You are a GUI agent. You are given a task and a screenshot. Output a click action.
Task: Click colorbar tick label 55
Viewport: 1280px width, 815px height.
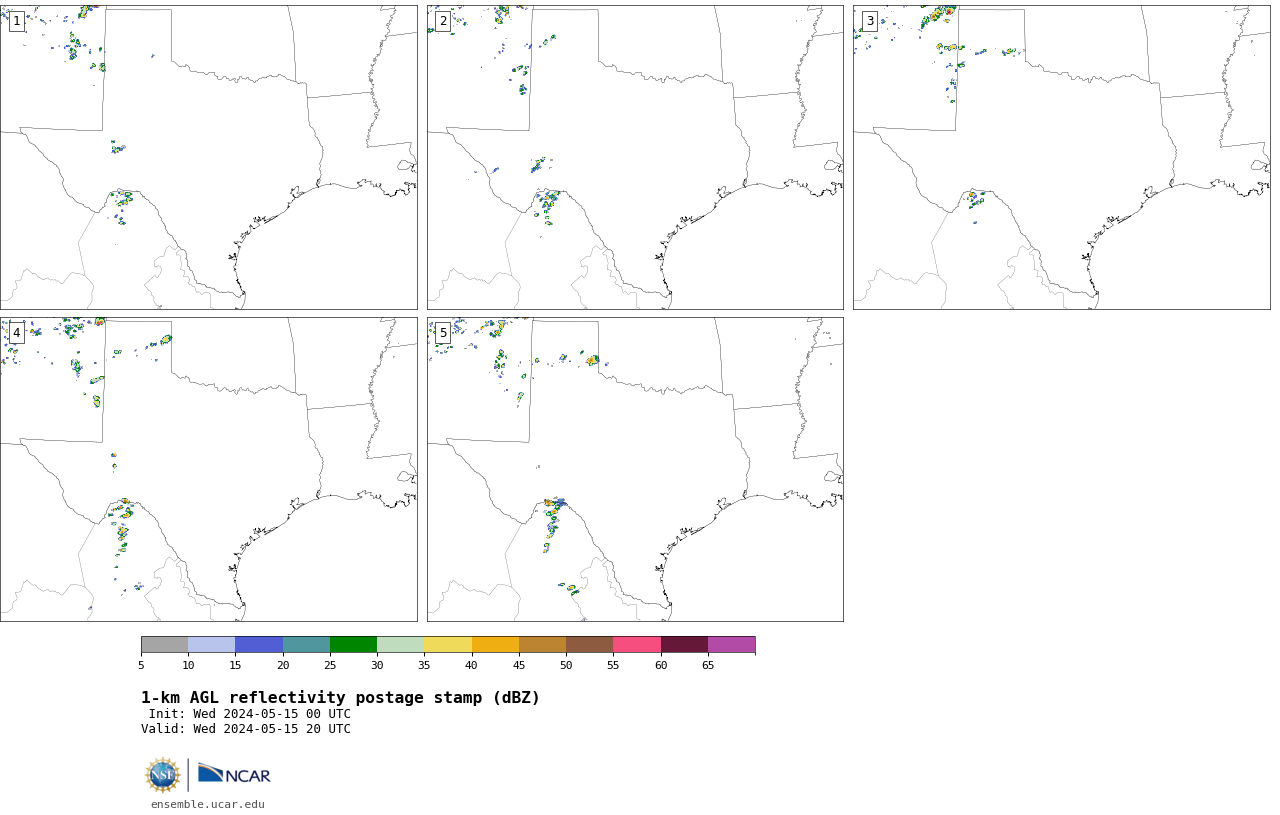[x=613, y=665]
